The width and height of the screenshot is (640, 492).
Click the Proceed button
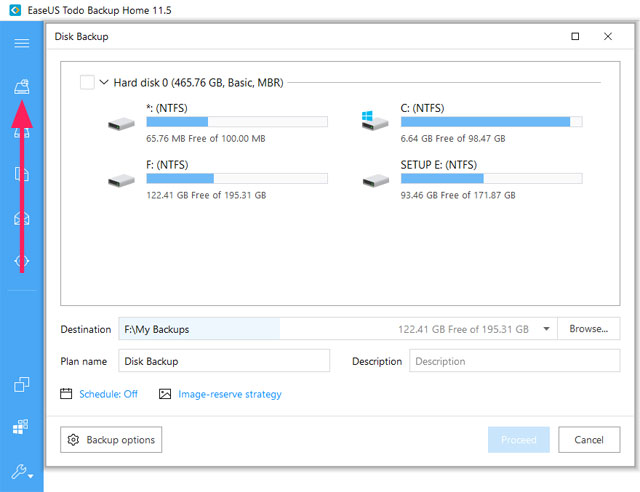(x=519, y=440)
